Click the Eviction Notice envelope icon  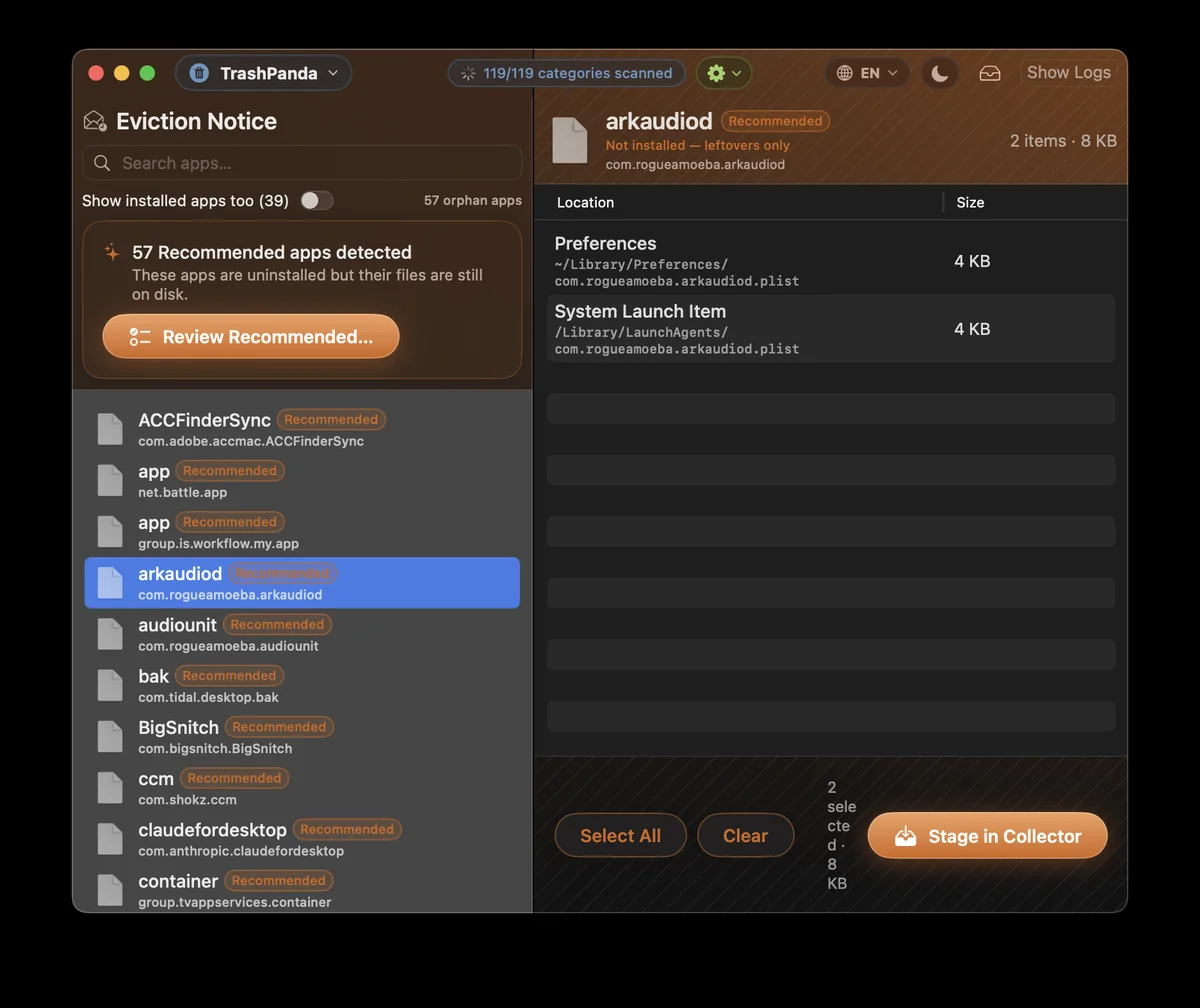point(95,122)
